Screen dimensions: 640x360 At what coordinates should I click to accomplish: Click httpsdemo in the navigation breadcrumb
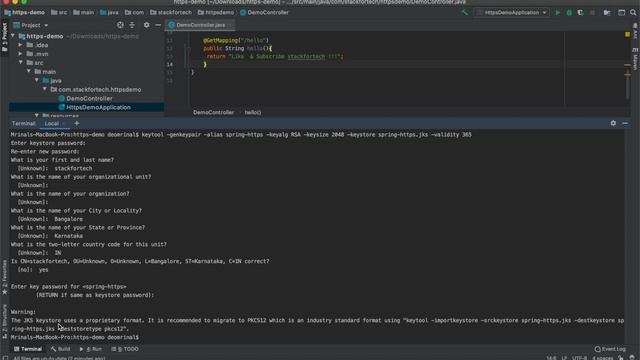(216, 13)
